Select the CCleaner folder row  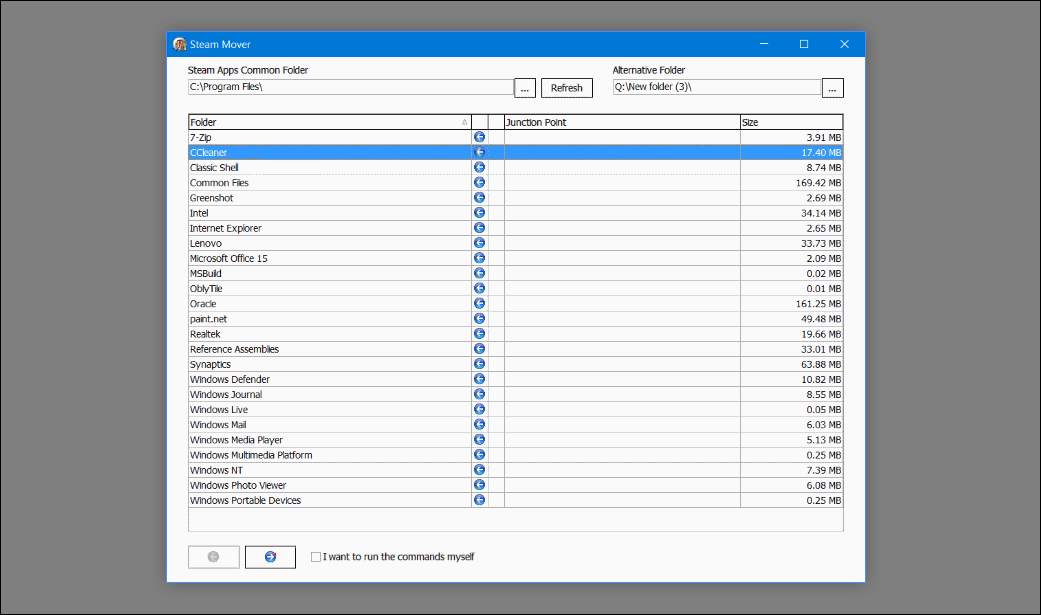click(515, 153)
